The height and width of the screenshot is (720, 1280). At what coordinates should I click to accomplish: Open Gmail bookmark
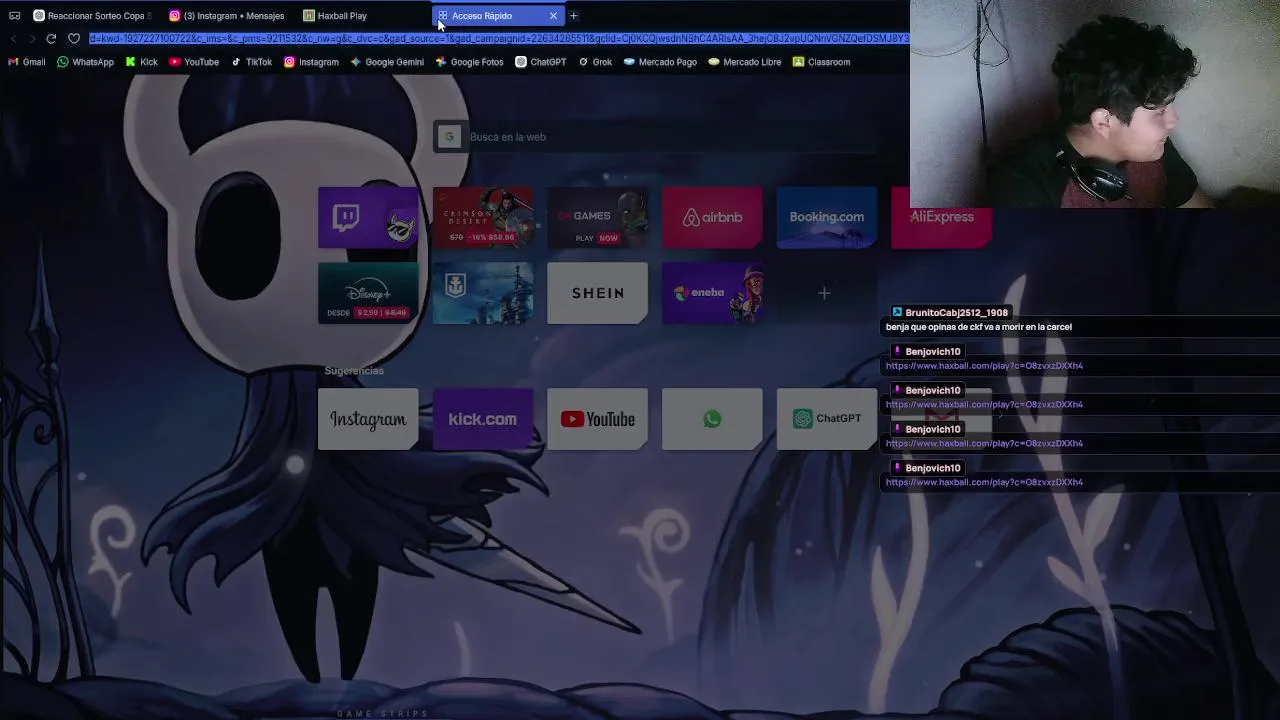[27, 62]
